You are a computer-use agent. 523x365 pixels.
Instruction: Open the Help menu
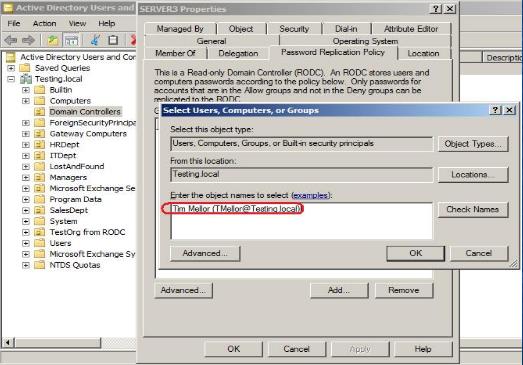click(107, 23)
